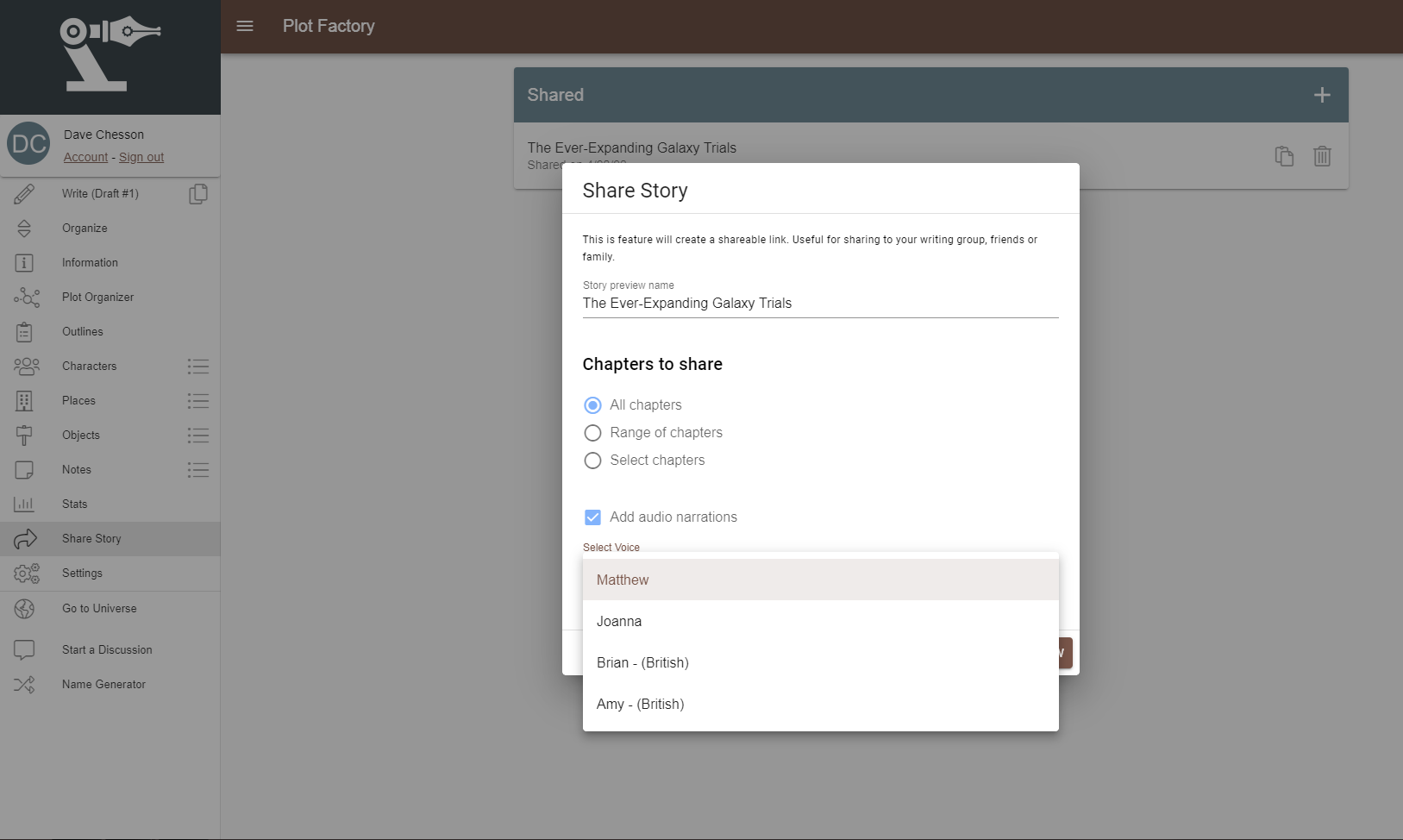Open the Characters section
The height and width of the screenshot is (840, 1403).
(89, 366)
